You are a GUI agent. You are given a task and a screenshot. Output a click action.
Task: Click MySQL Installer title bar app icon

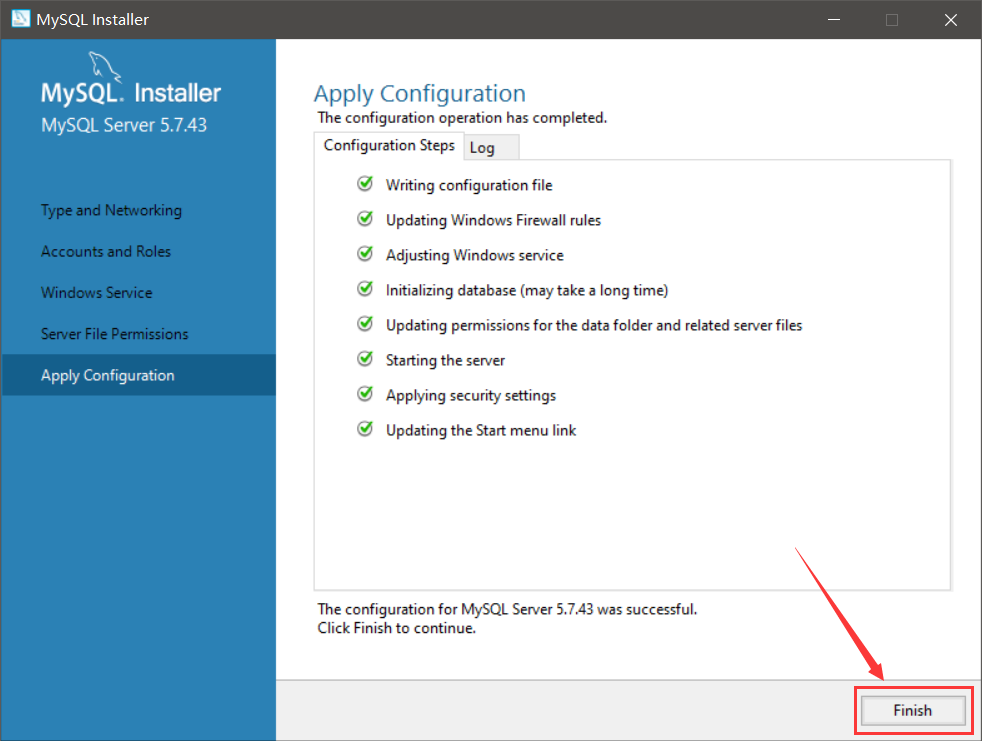tap(21, 19)
